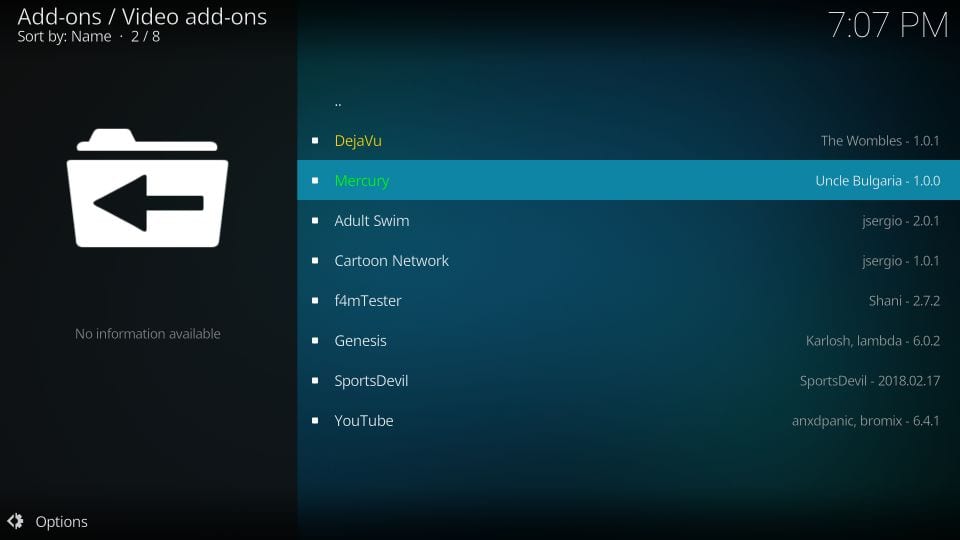Click 'Karlosh, lambda - 6.0.2' text
The height and width of the screenshot is (540, 960).
coord(872,341)
